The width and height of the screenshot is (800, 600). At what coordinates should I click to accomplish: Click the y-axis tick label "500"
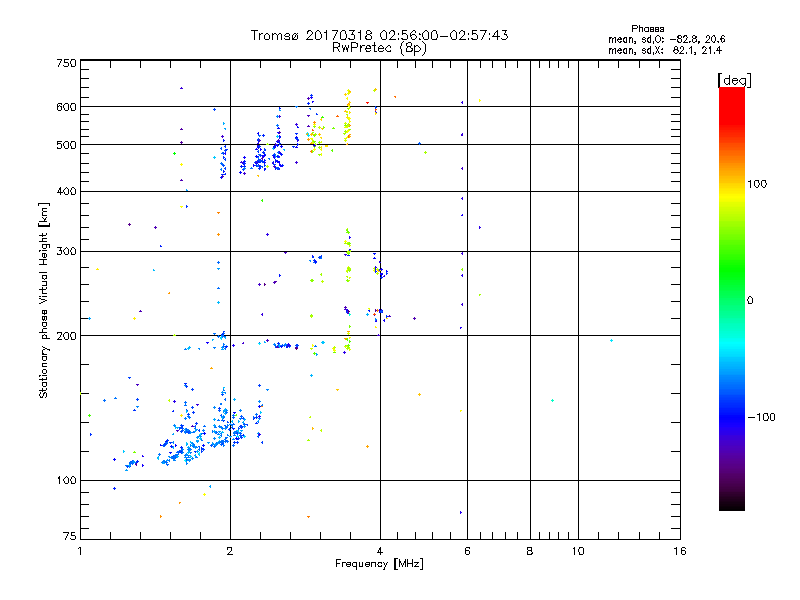coord(66,145)
